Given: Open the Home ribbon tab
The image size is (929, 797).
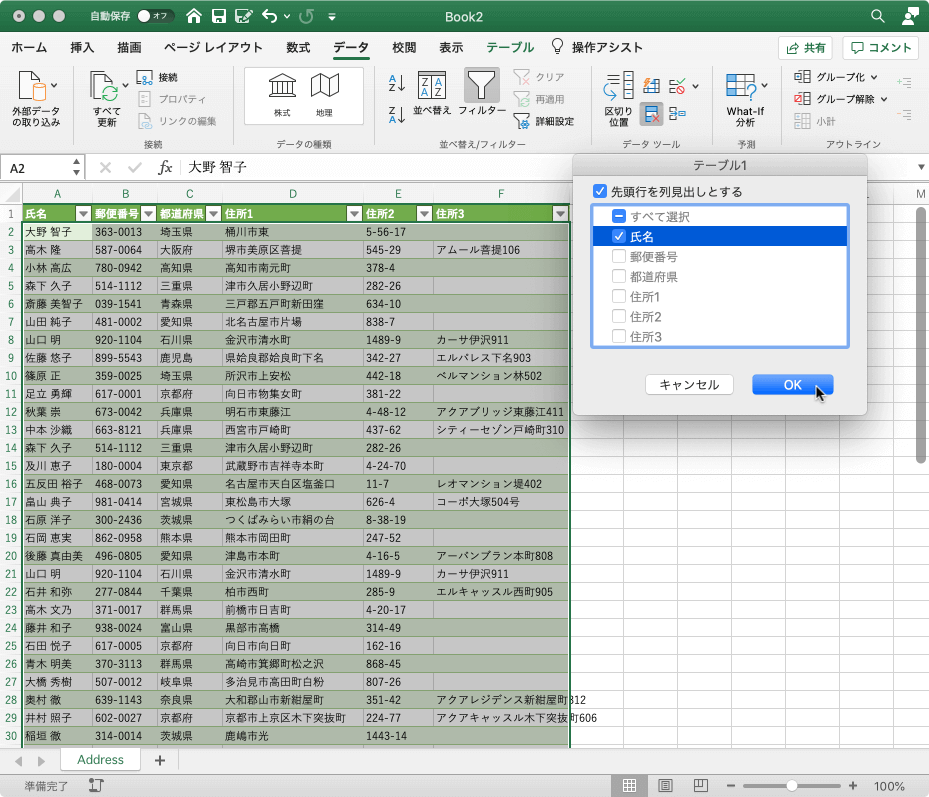Looking at the screenshot, I should (x=29, y=47).
